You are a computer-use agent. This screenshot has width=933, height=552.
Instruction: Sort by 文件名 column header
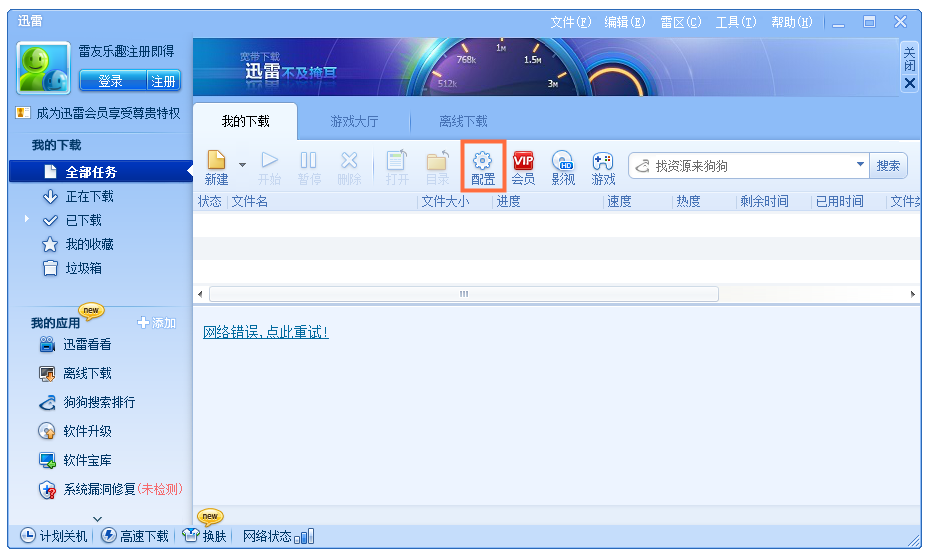249,202
